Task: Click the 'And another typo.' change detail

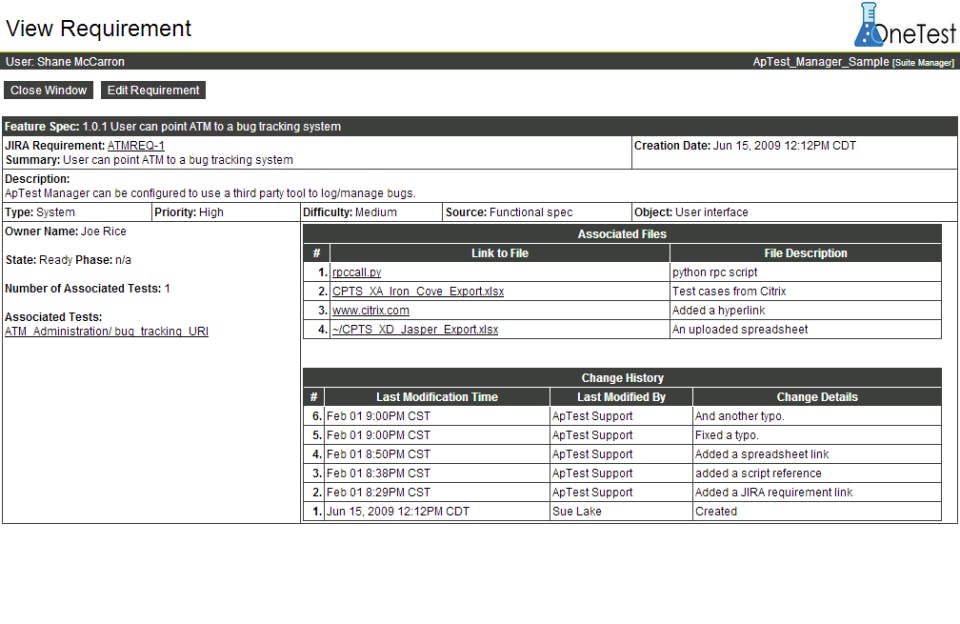Action: click(x=817, y=416)
